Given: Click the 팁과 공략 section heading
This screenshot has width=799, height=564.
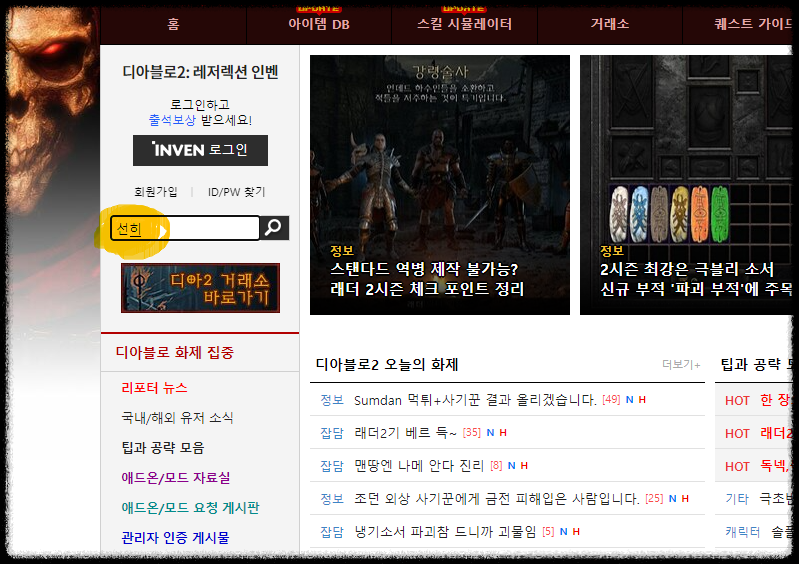Looking at the screenshot, I should coord(756,364).
